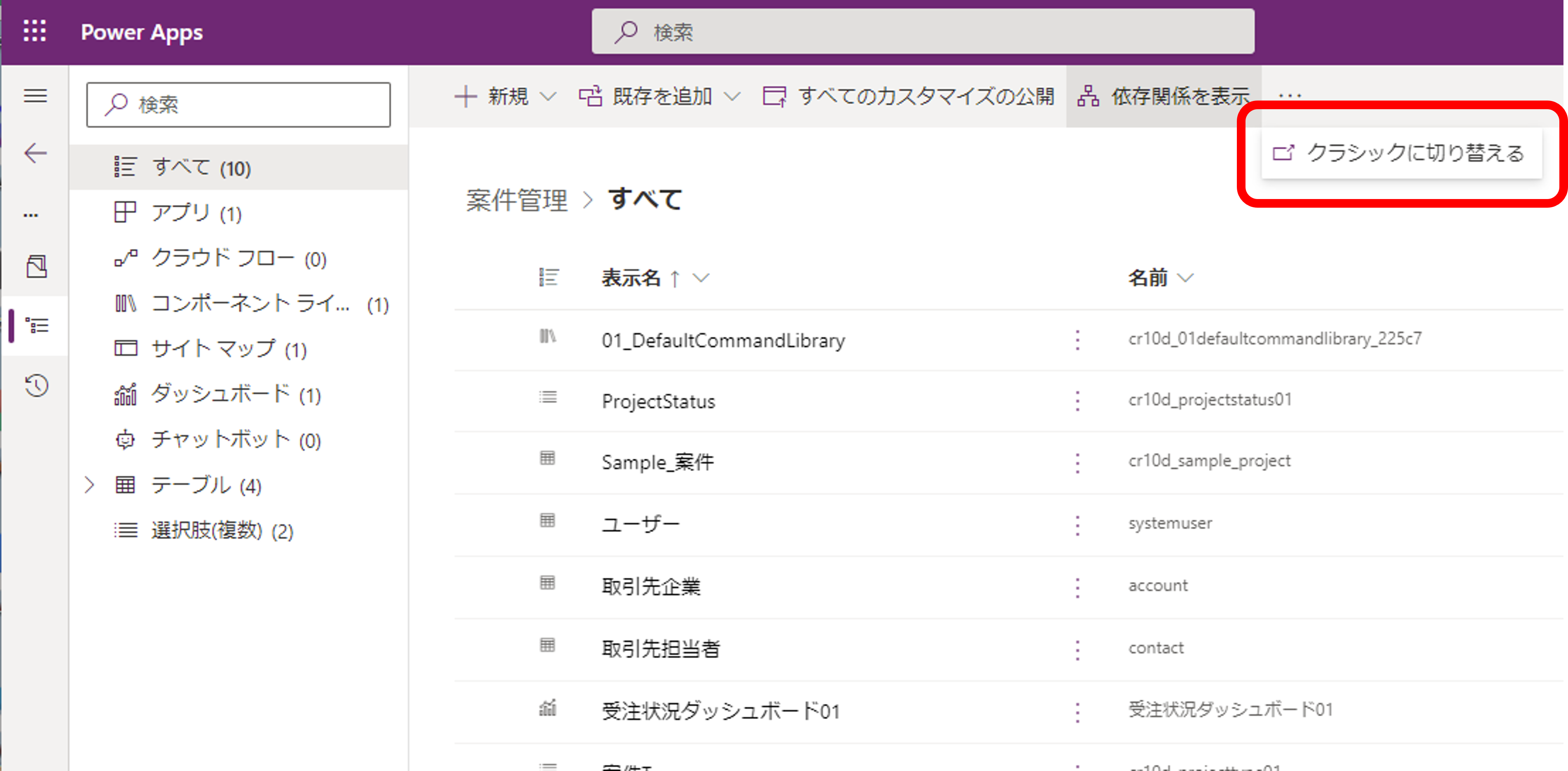Viewport: 1568px width, 771px height.
Task: Click the pages icon in left rail
Action: click(x=36, y=266)
